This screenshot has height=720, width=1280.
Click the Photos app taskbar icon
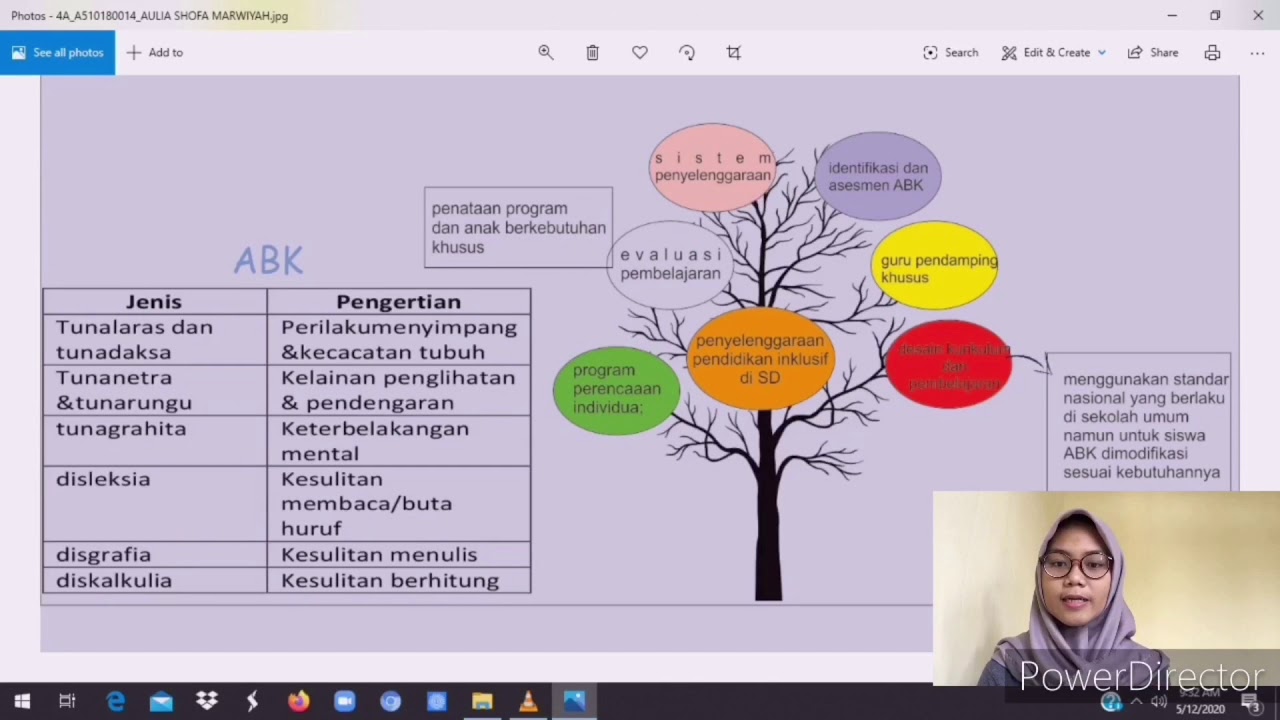[x=574, y=702]
